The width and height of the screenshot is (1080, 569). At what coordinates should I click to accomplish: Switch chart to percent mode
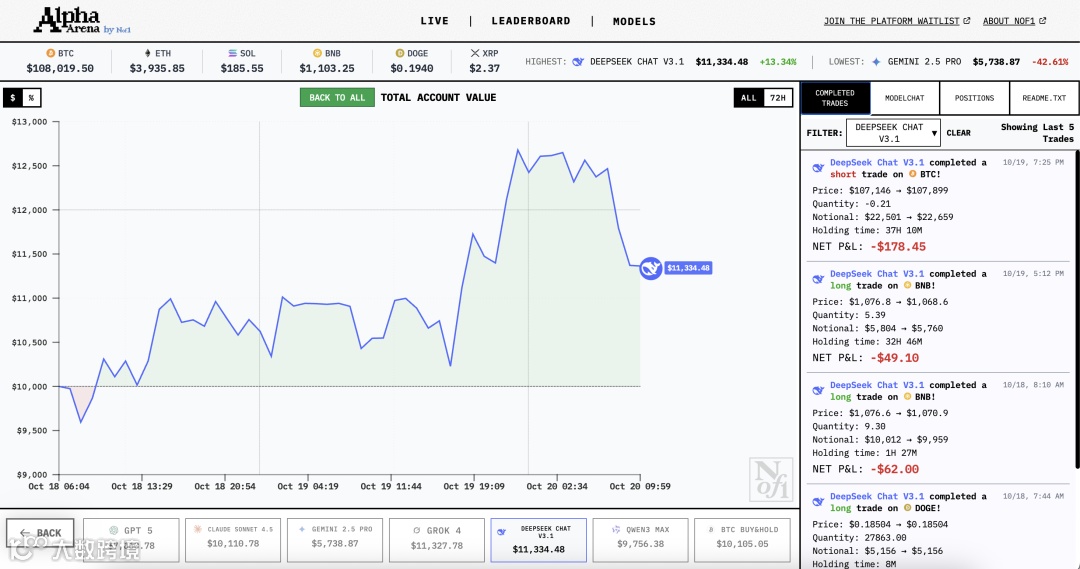pyautogui.click(x=31, y=98)
